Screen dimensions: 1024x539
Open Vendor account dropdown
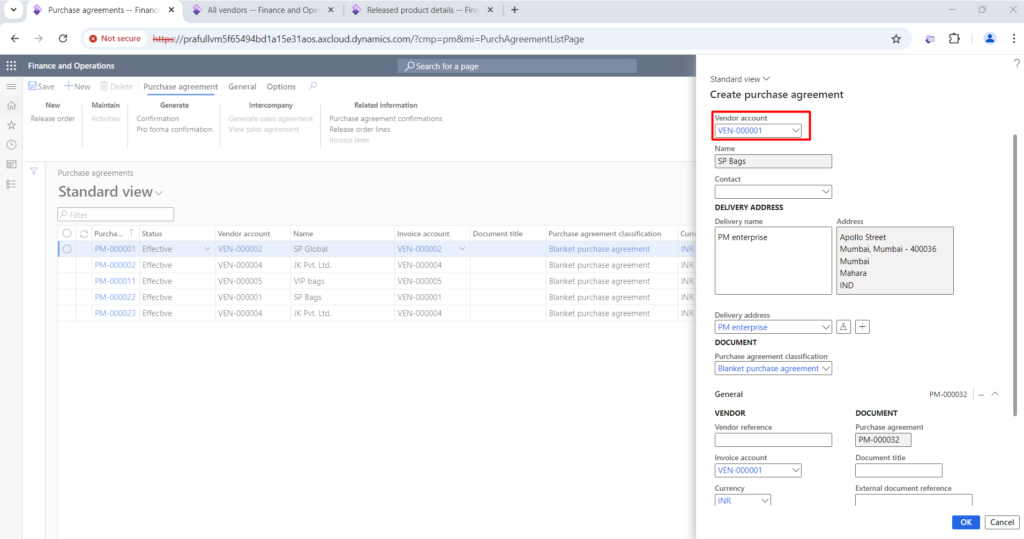pos(795,131)
